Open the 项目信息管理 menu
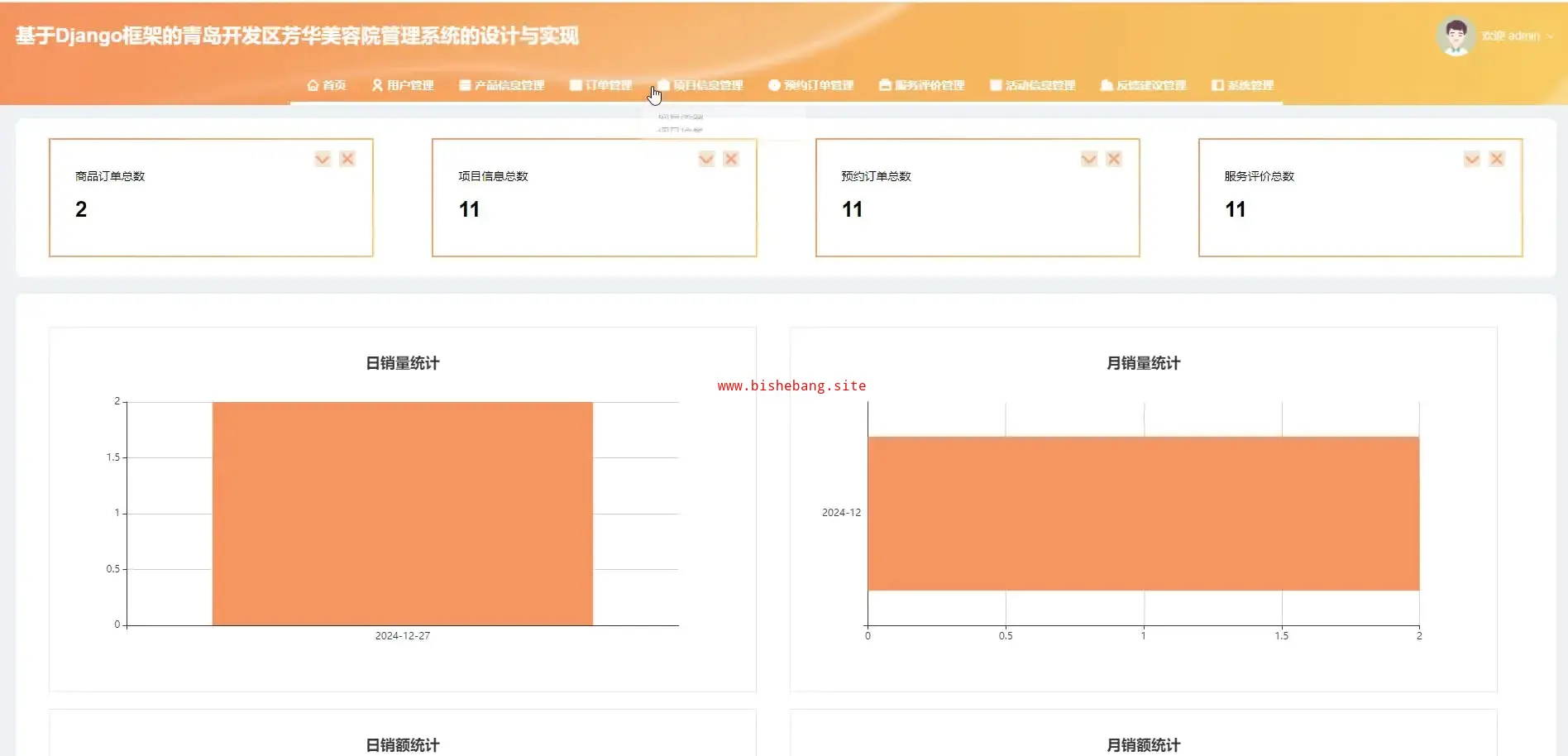The width and height of the screenshot is (1568, 756). click(x=700, y=85)
